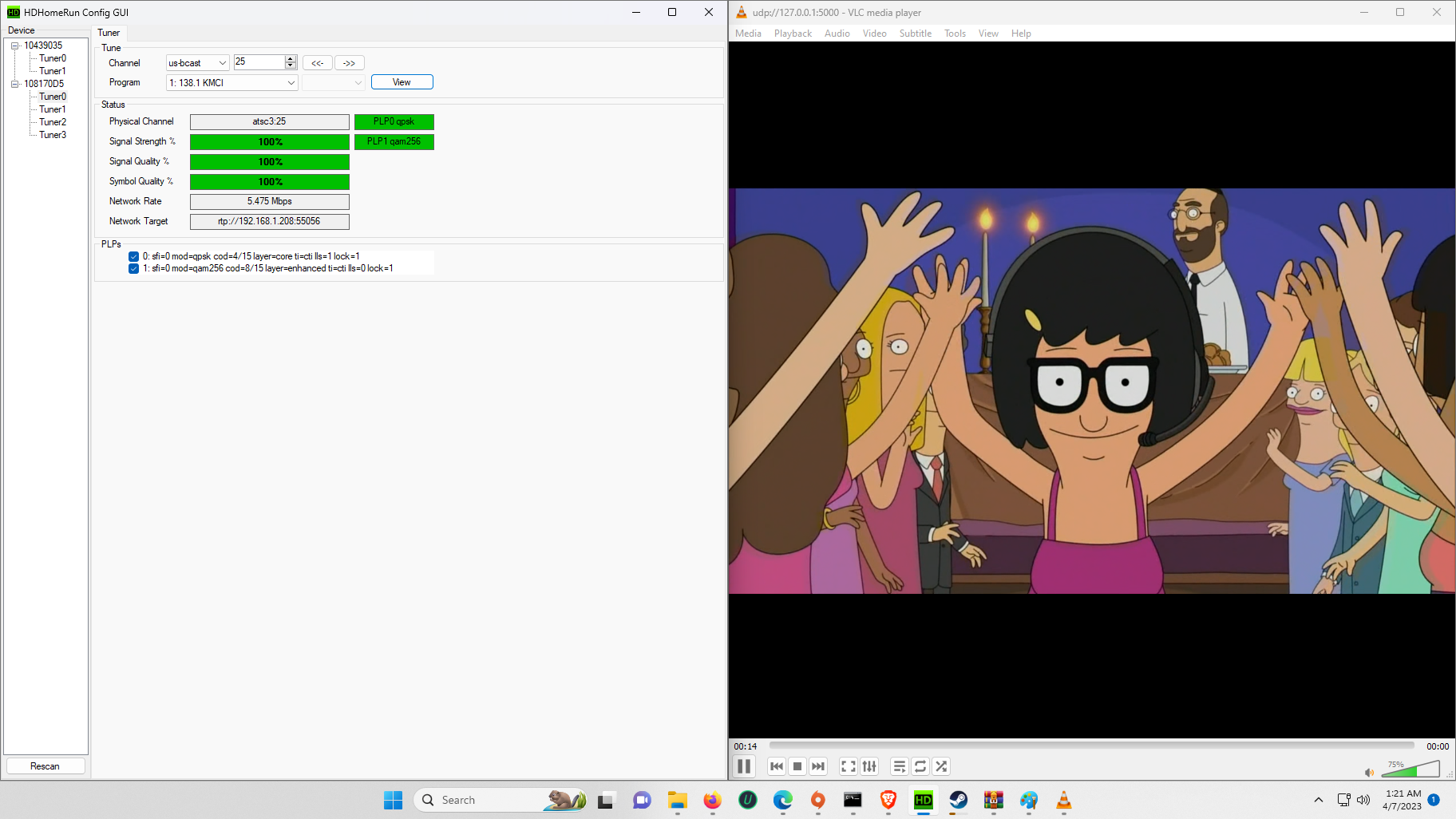Click the taskbar Search box
The width and height of the screenshot is (1456, 819).
coord(500,800)
